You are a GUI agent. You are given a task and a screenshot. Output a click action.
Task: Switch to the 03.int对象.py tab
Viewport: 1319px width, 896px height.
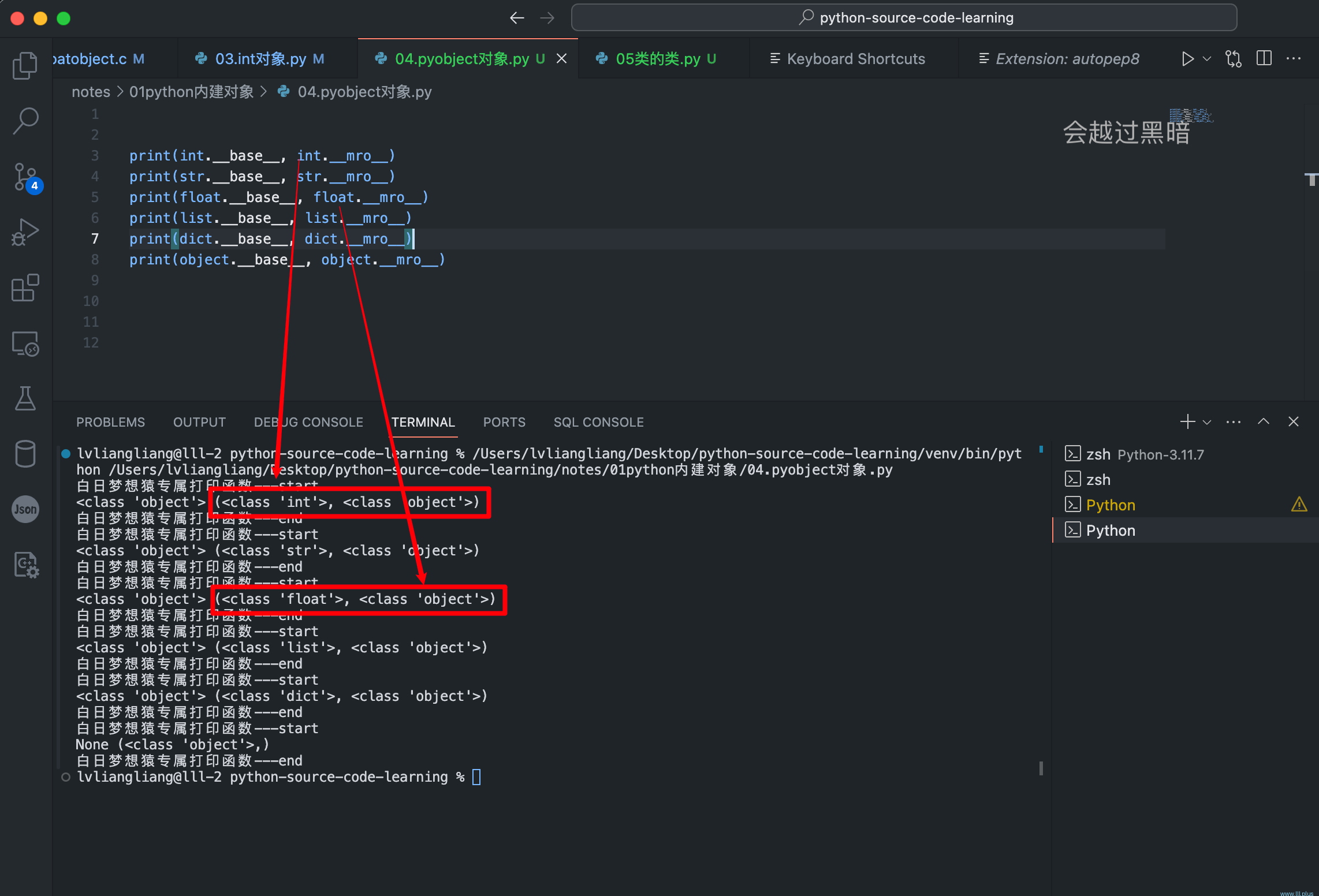(268, 59)
